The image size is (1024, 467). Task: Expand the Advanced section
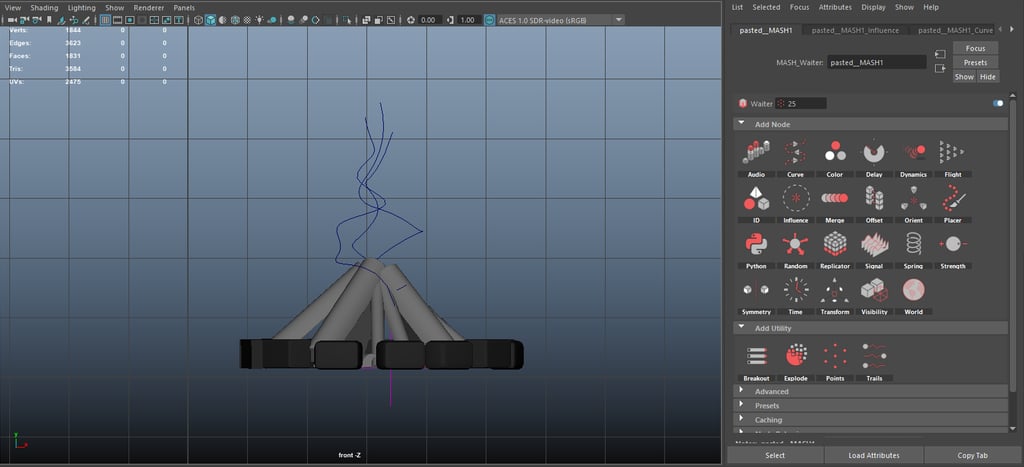click(x=771, y=392)
